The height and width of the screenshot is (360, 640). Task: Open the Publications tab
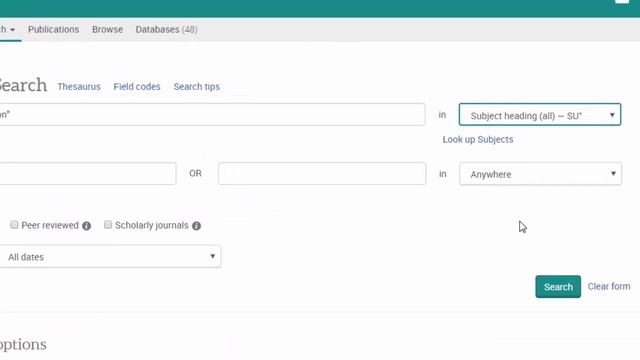tap(53, 29)
